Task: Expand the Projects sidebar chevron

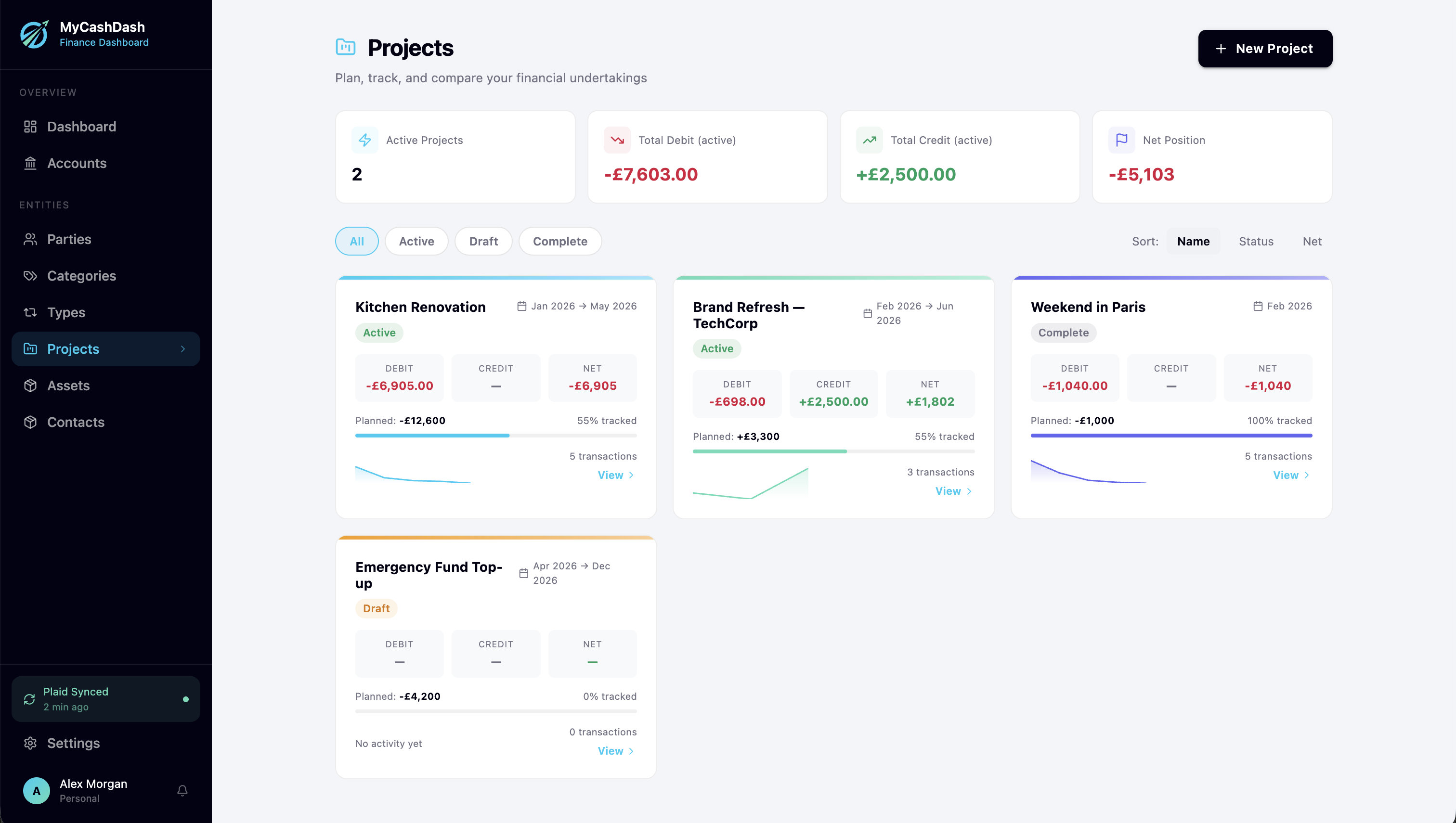Action: point(182,349)
